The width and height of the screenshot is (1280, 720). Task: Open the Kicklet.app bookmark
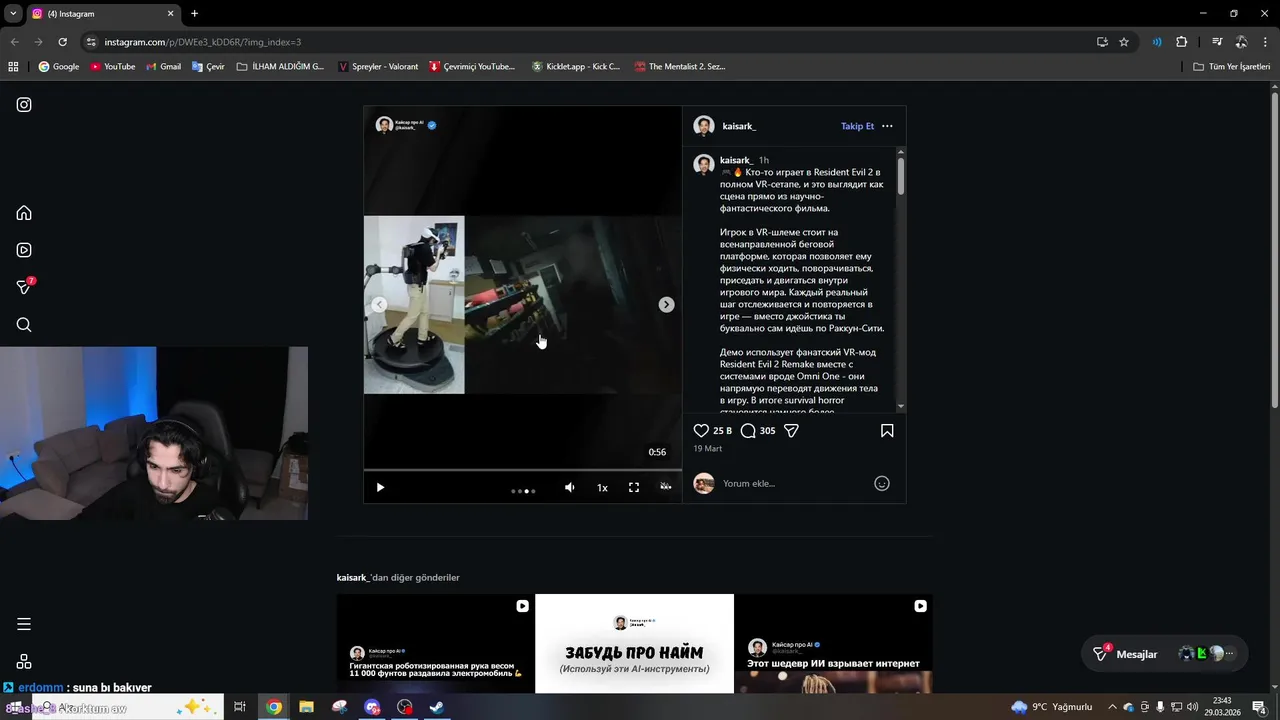(576, 66)
